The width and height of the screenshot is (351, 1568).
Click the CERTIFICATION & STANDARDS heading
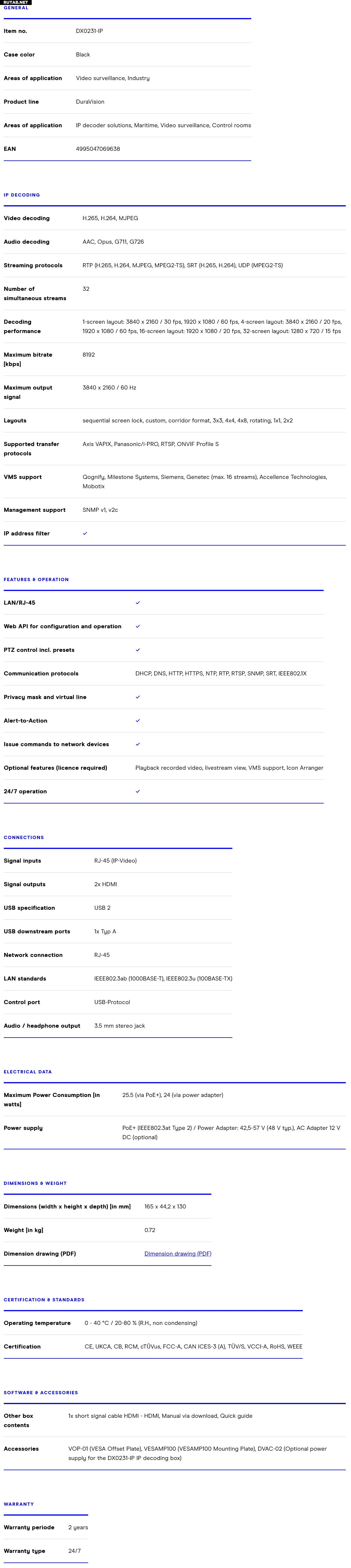44,1300
